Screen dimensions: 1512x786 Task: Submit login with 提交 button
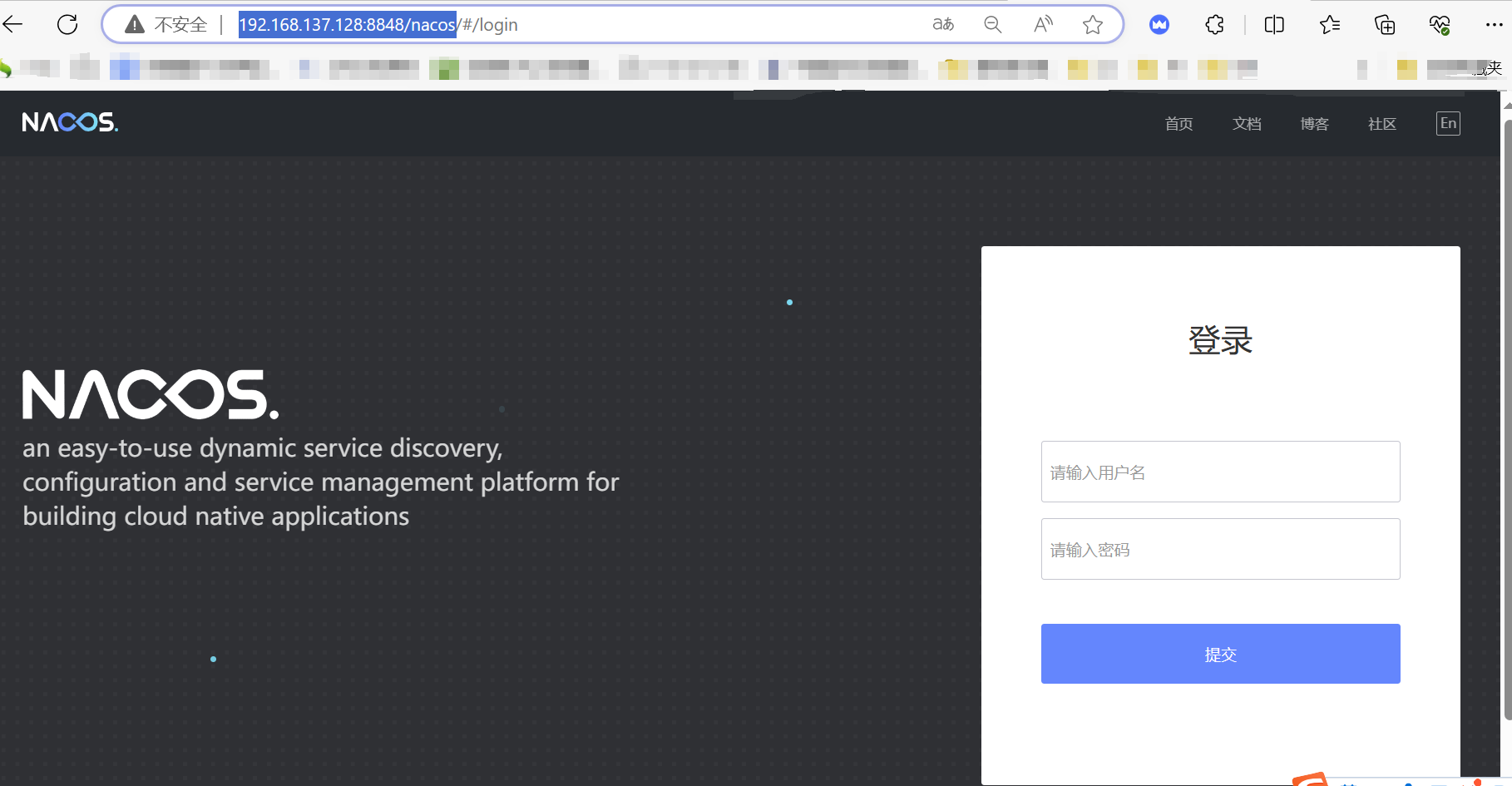tap(1220, 654)
